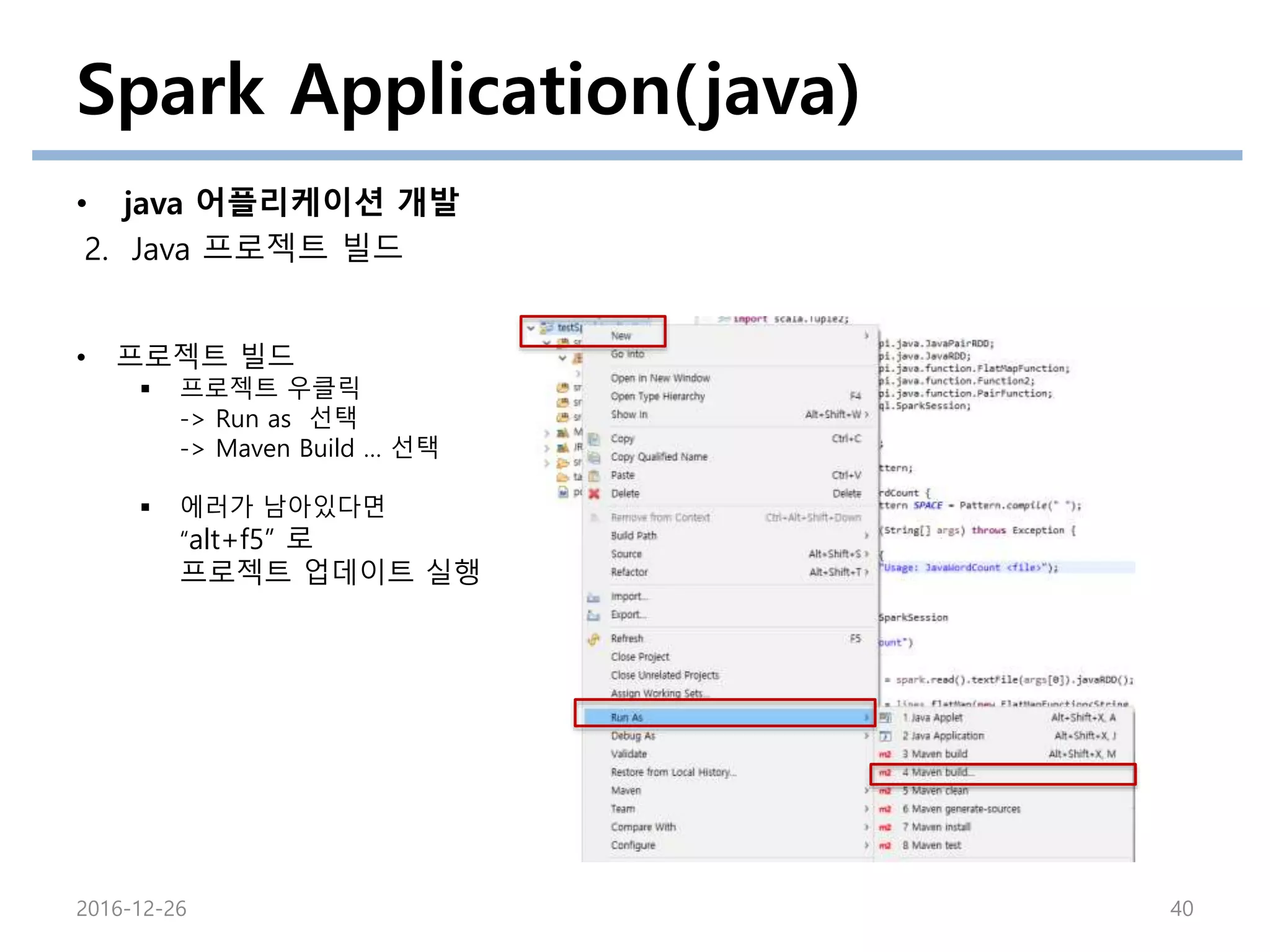Expand the Build Path submenu arrow
The height and width of the screenshot is (952, 1270).
pyautogui.click(x=866, y=535)
